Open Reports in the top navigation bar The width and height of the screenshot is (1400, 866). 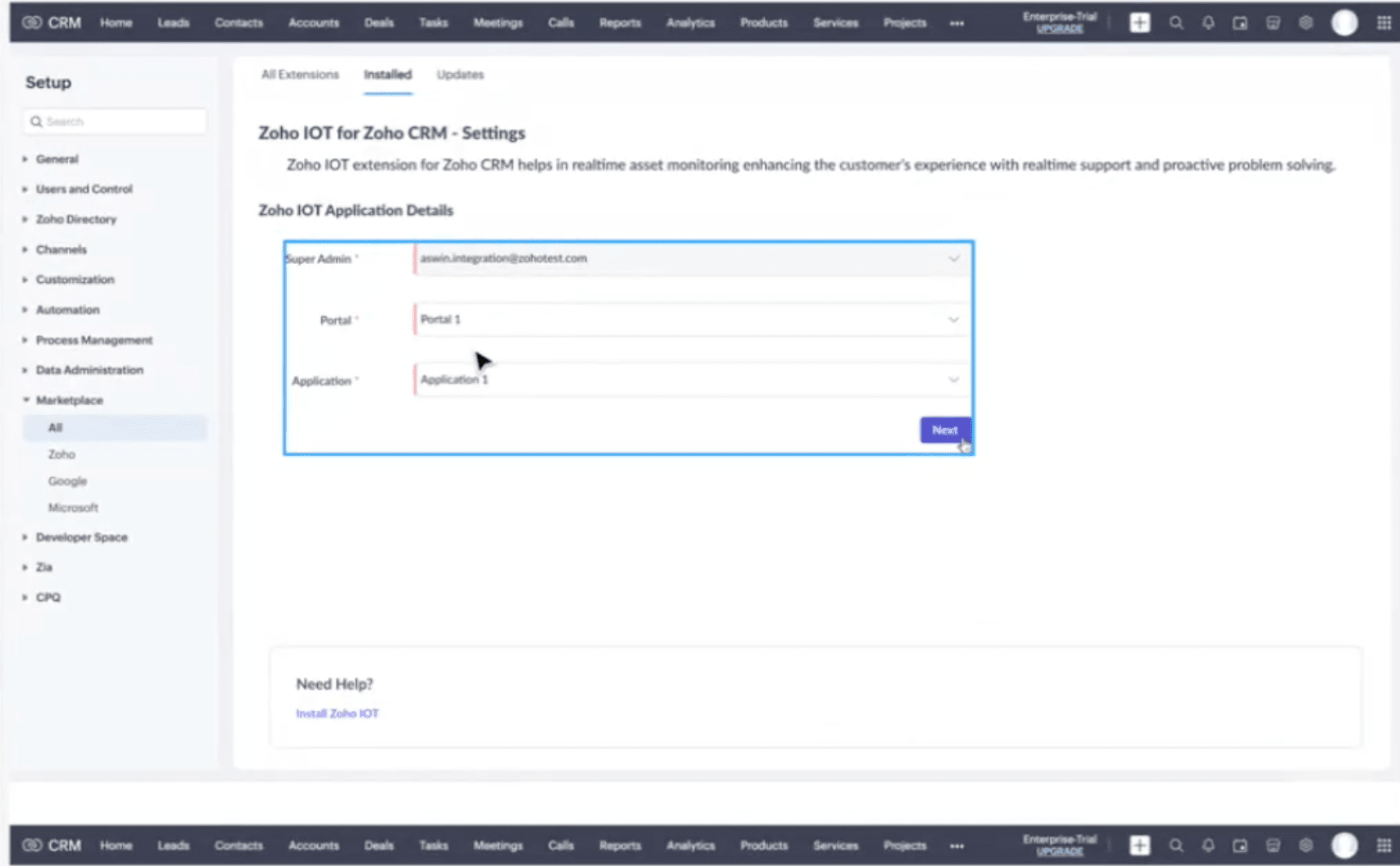[620, 23]
